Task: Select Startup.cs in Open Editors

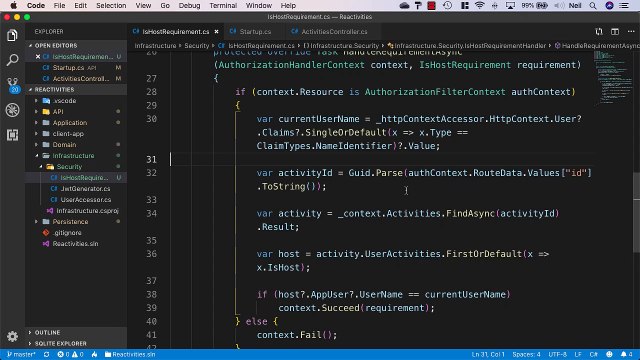Action: [x=76, y=68]
